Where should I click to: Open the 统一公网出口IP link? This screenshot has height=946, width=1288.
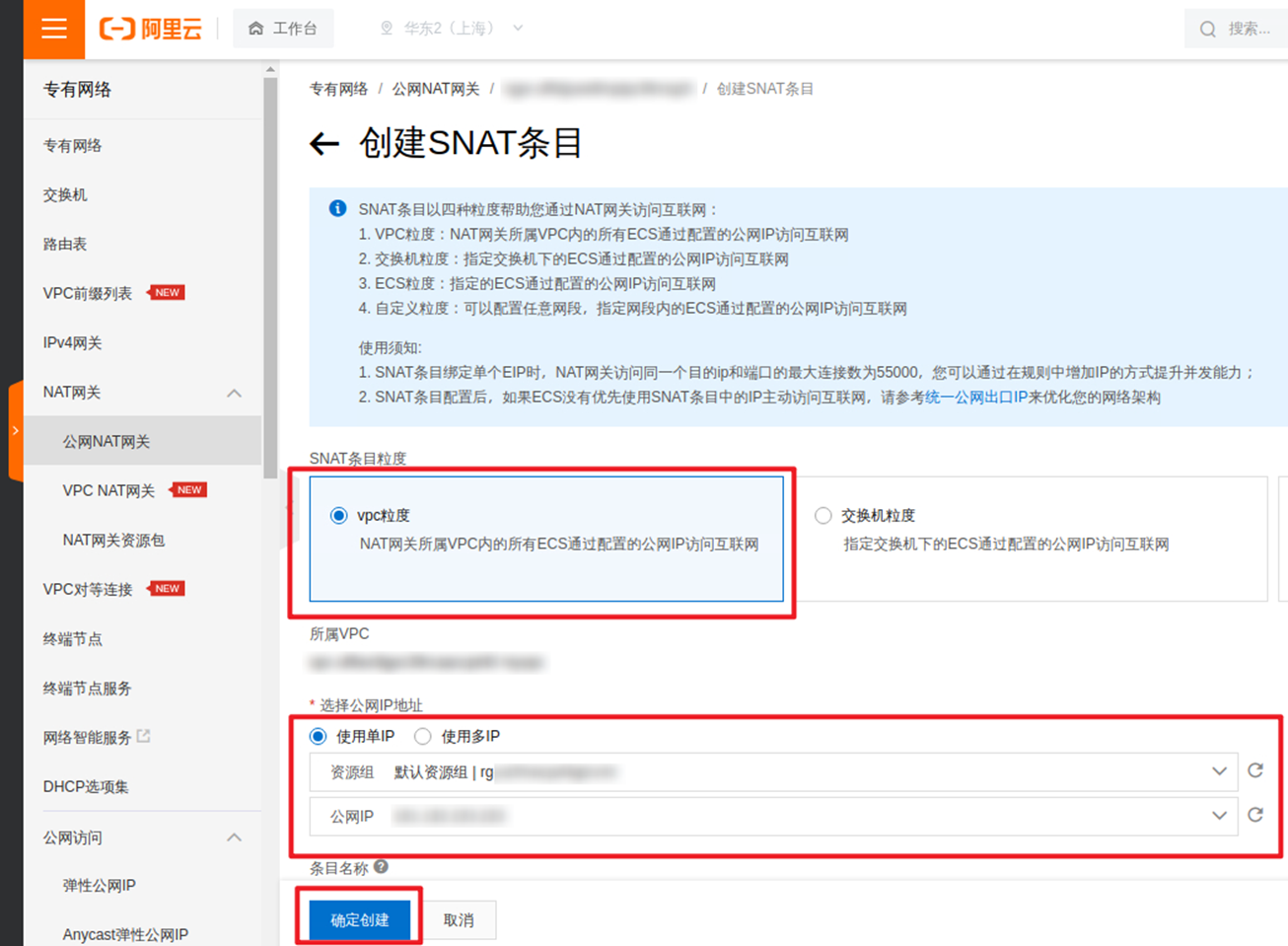(976, 397)
